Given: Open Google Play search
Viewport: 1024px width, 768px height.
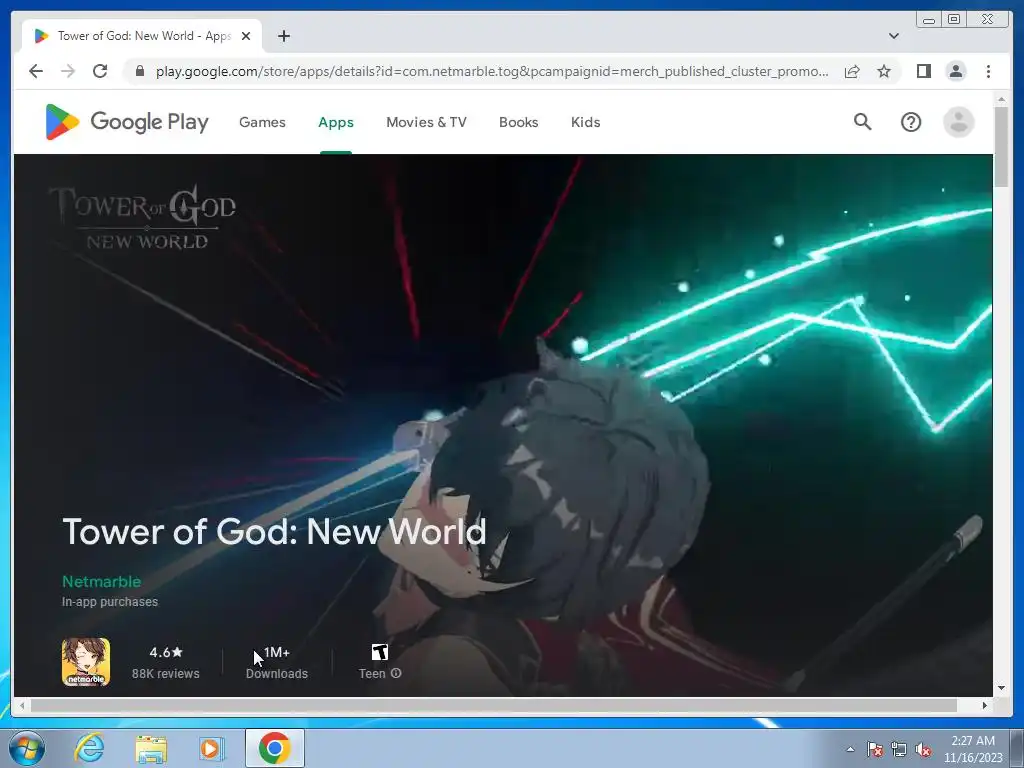Looking at the screenshot, I should coord(863,121).
